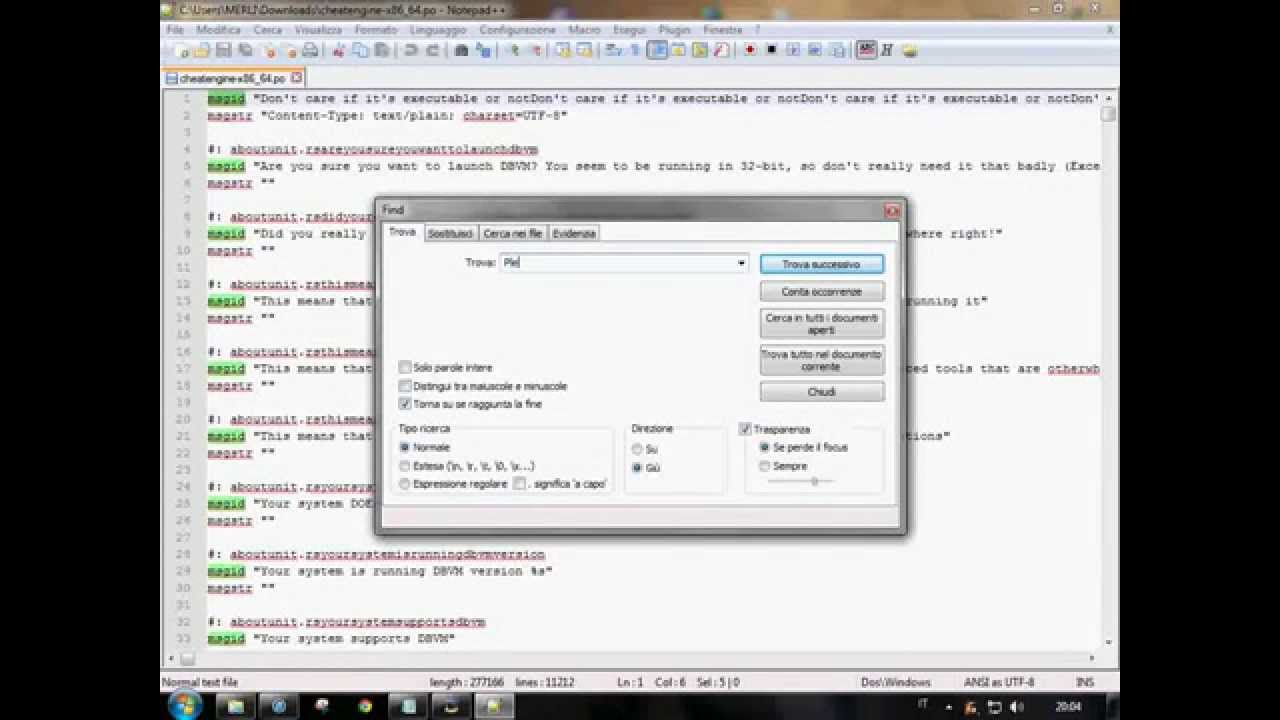Click the Paste toolbar icon
Viewport: 1280px width, 720px height.
tap(380, 50)
